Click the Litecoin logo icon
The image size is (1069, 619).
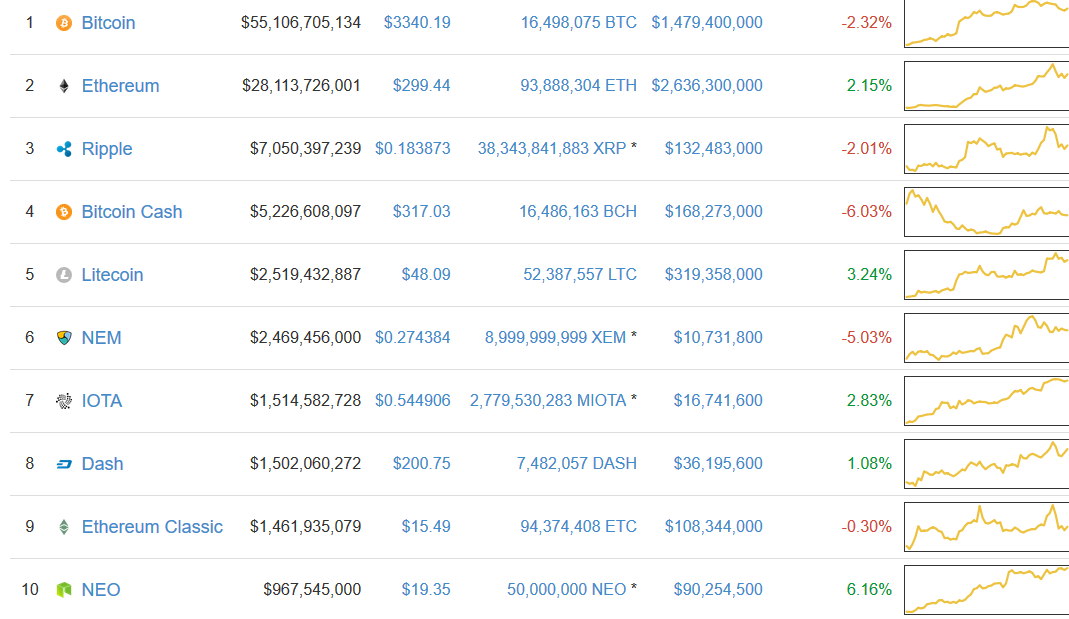tap(64, 275)
